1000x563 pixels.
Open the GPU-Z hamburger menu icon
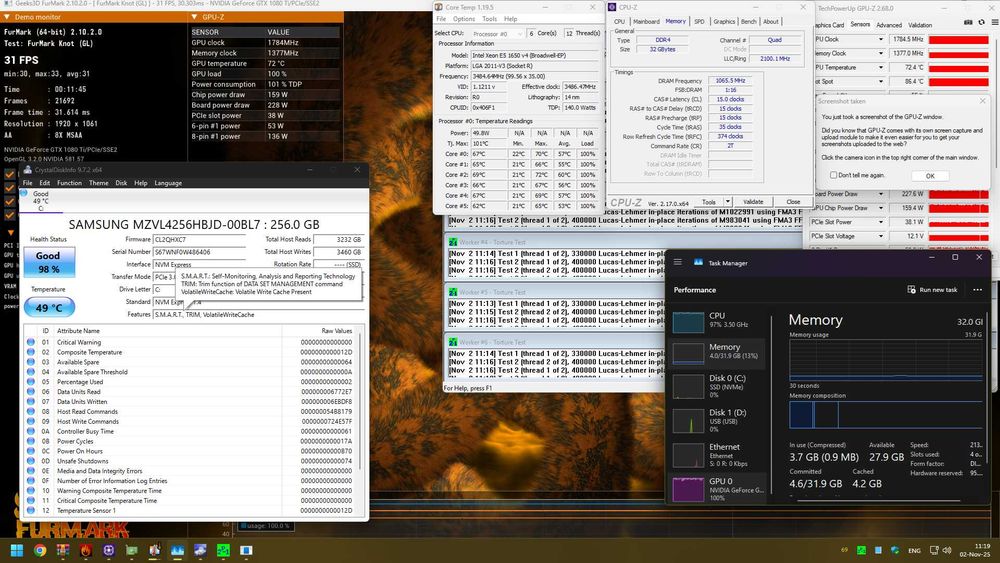[x=995, y=22]
